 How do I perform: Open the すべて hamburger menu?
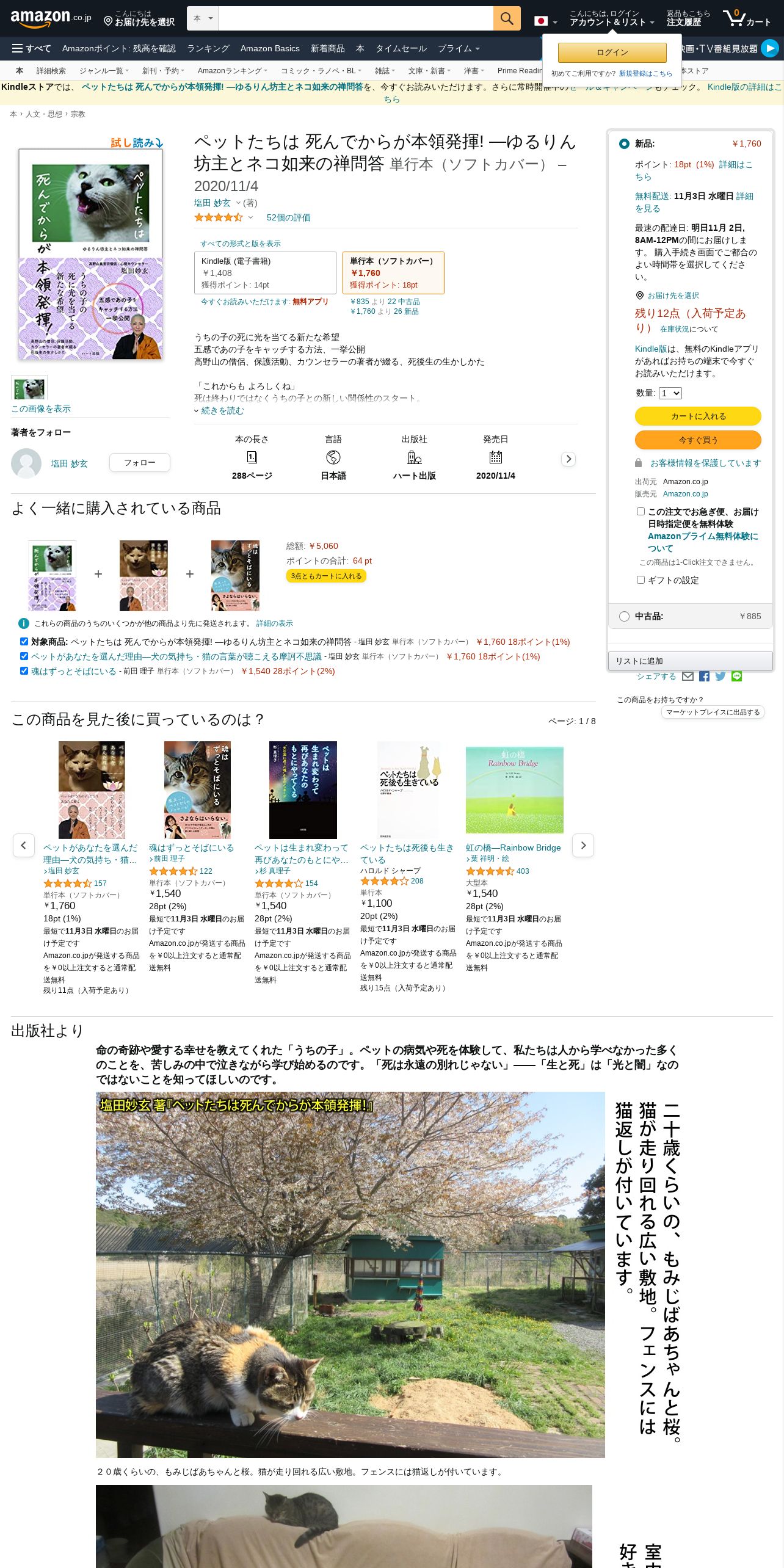click(32, 48)
